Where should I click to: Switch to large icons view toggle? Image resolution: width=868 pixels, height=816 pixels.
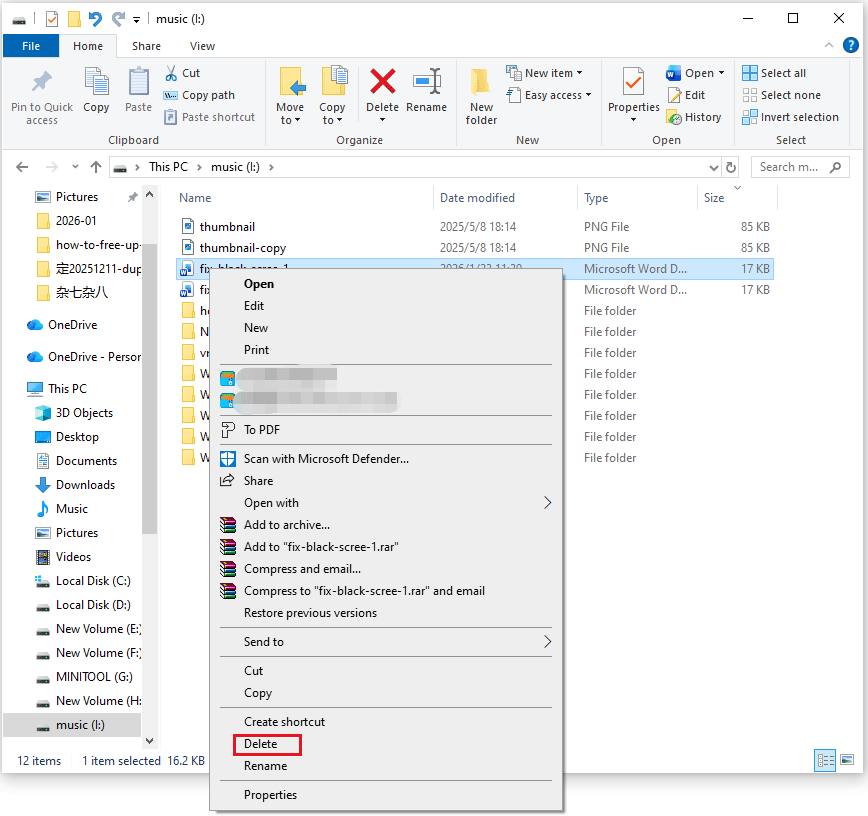(848, 761)
